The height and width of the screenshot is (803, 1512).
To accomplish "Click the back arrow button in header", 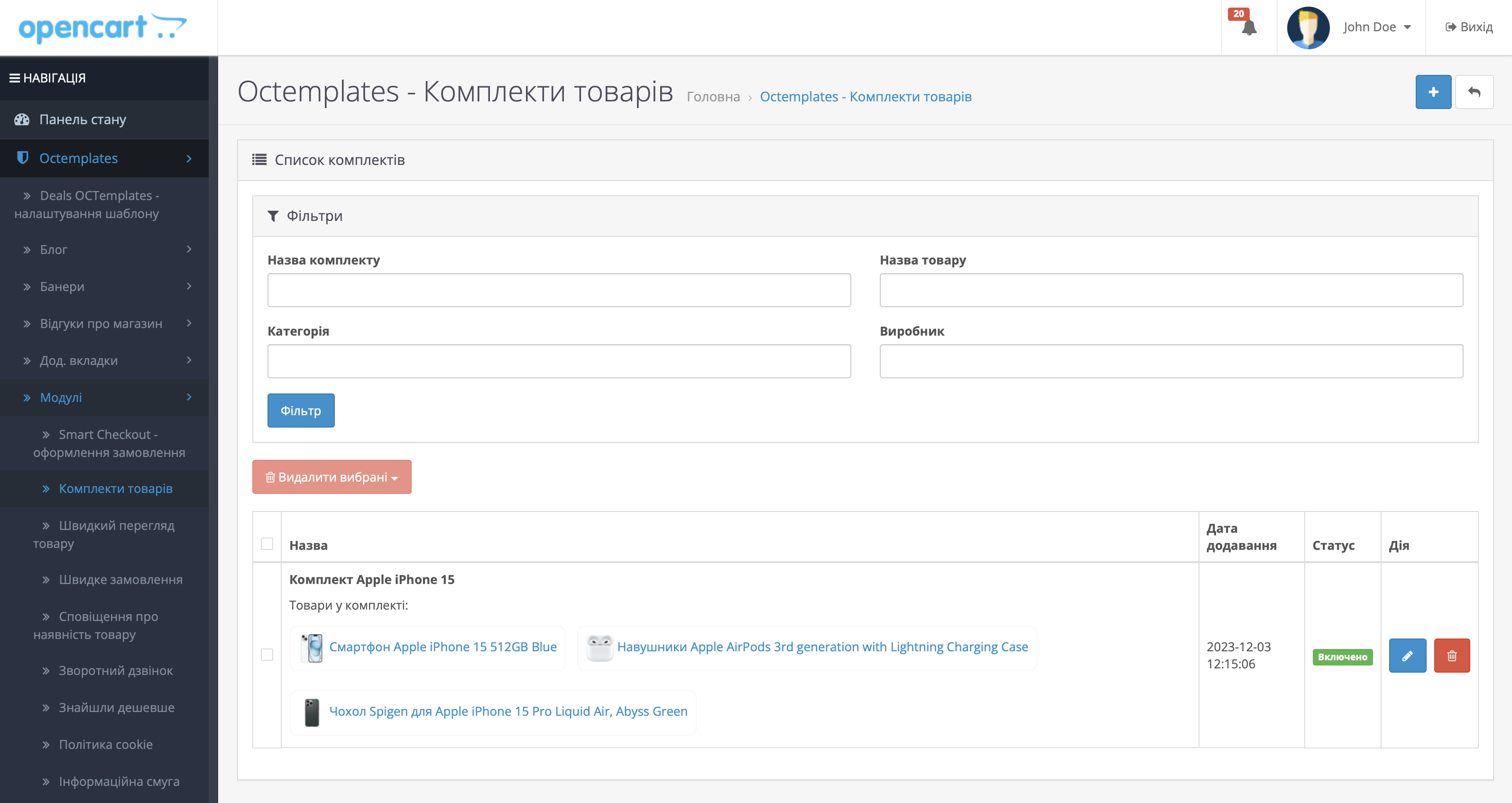I will [x=1474, y=92].
